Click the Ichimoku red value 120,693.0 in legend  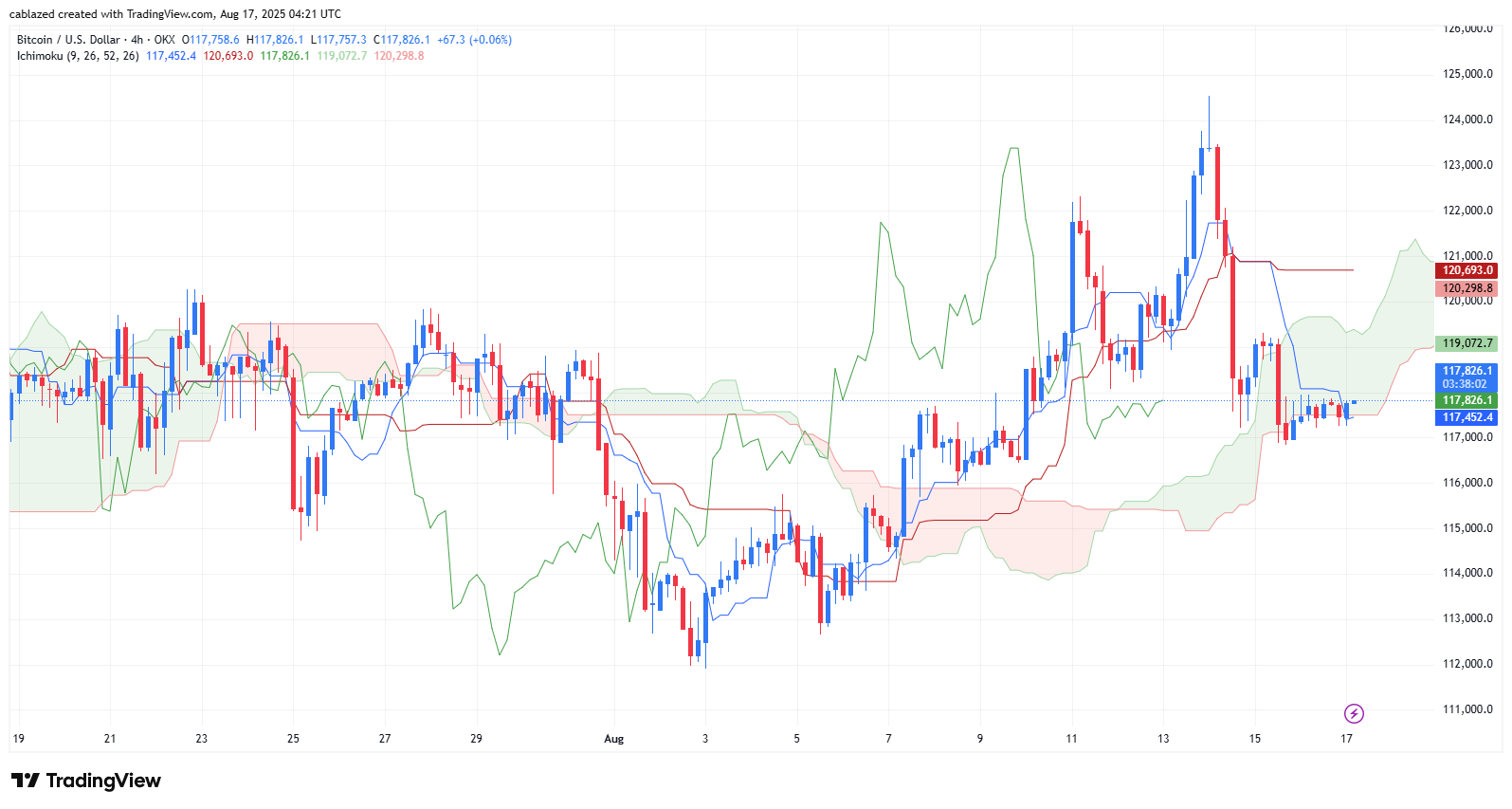click(228, 56)
